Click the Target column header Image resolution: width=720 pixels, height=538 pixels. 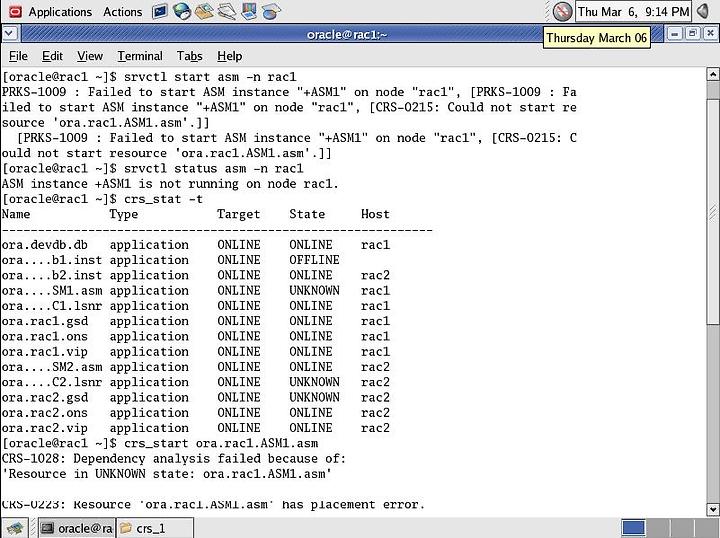(x=238, y=214)
